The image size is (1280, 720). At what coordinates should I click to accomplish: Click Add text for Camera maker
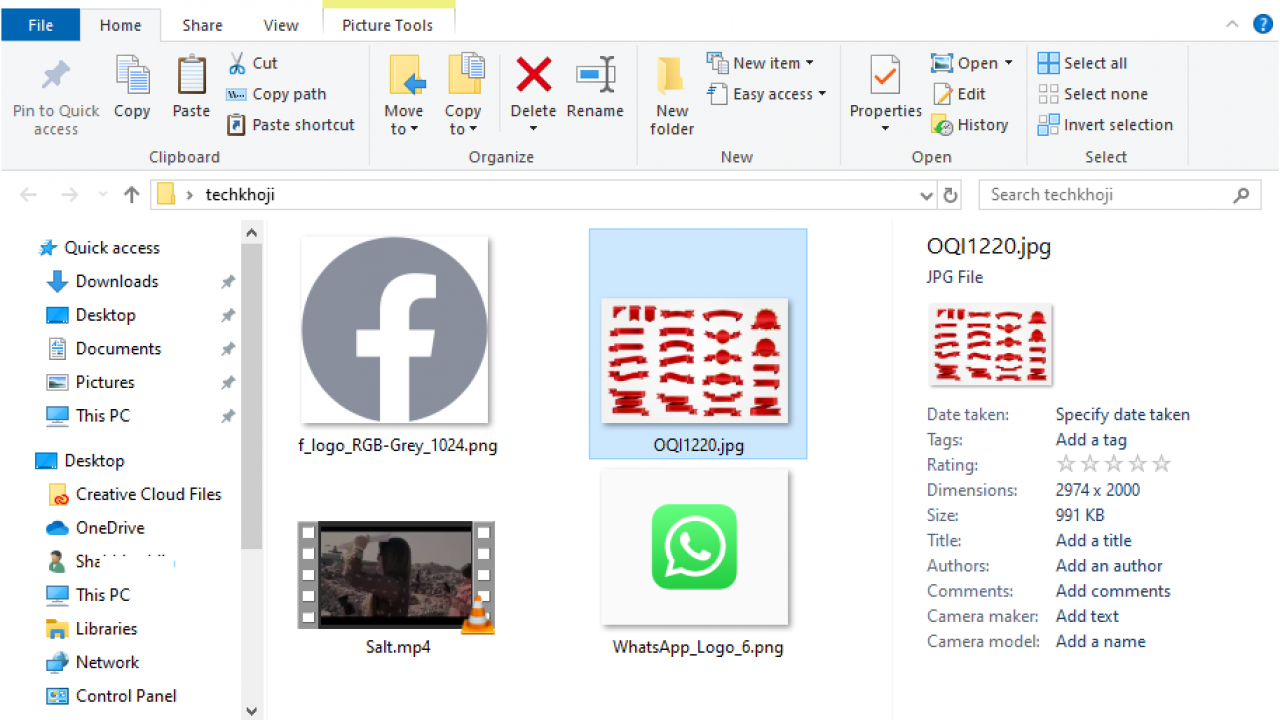point(1087,616)
